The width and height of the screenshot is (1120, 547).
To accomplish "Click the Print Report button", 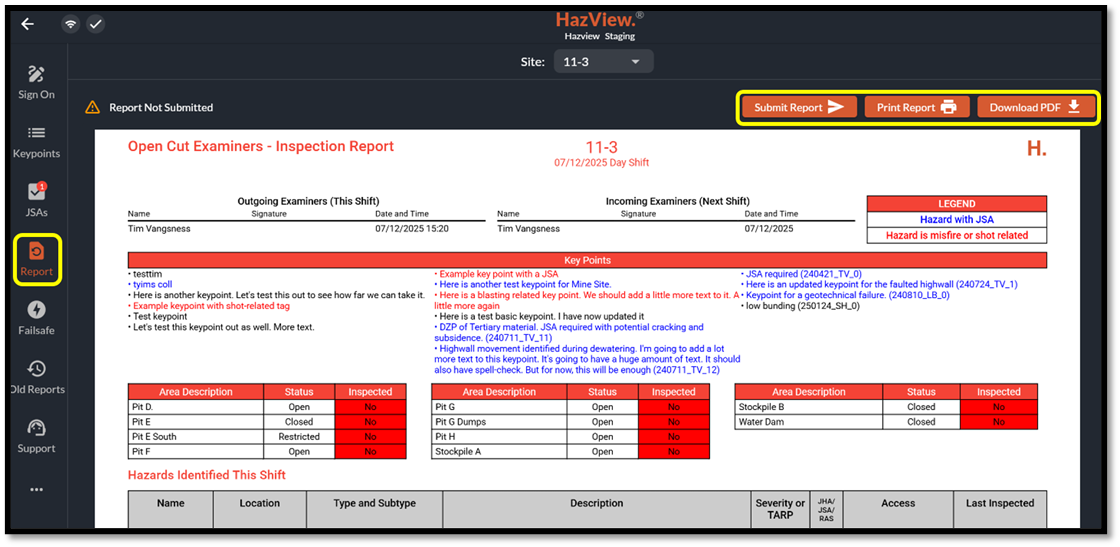I will click(x=916, y=107).
